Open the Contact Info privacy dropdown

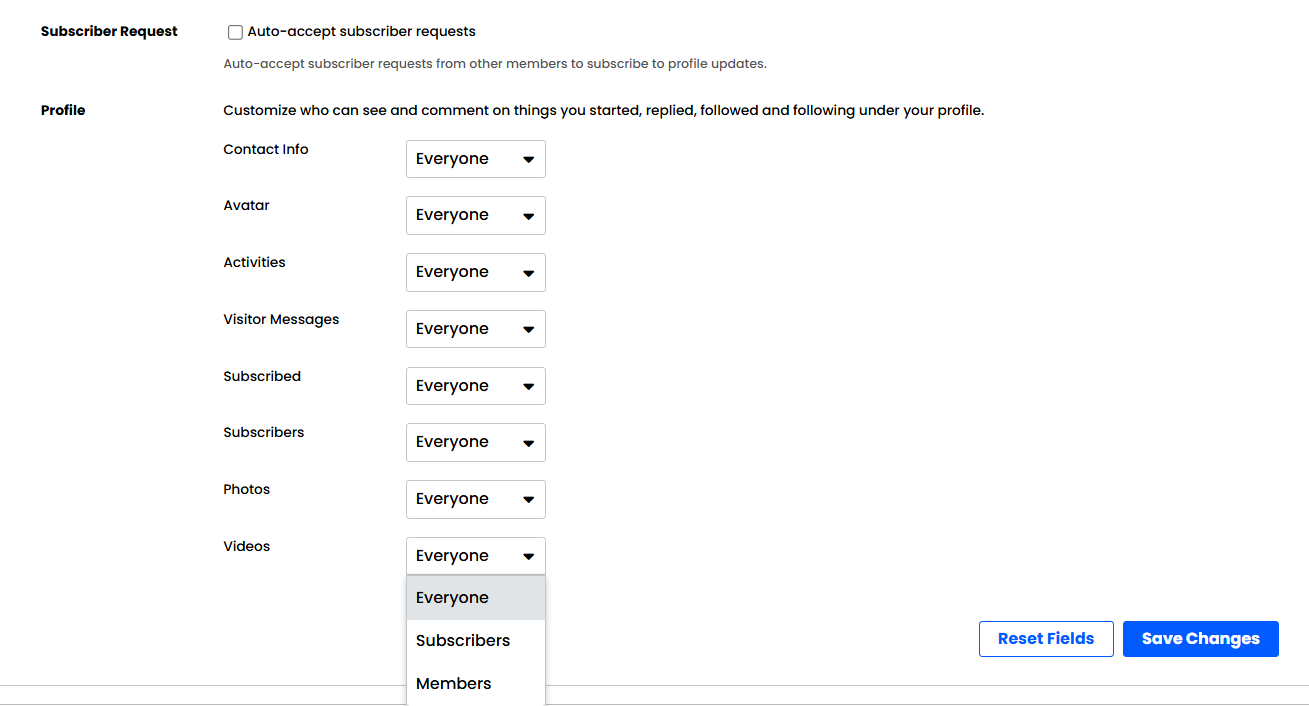point(476,159)
